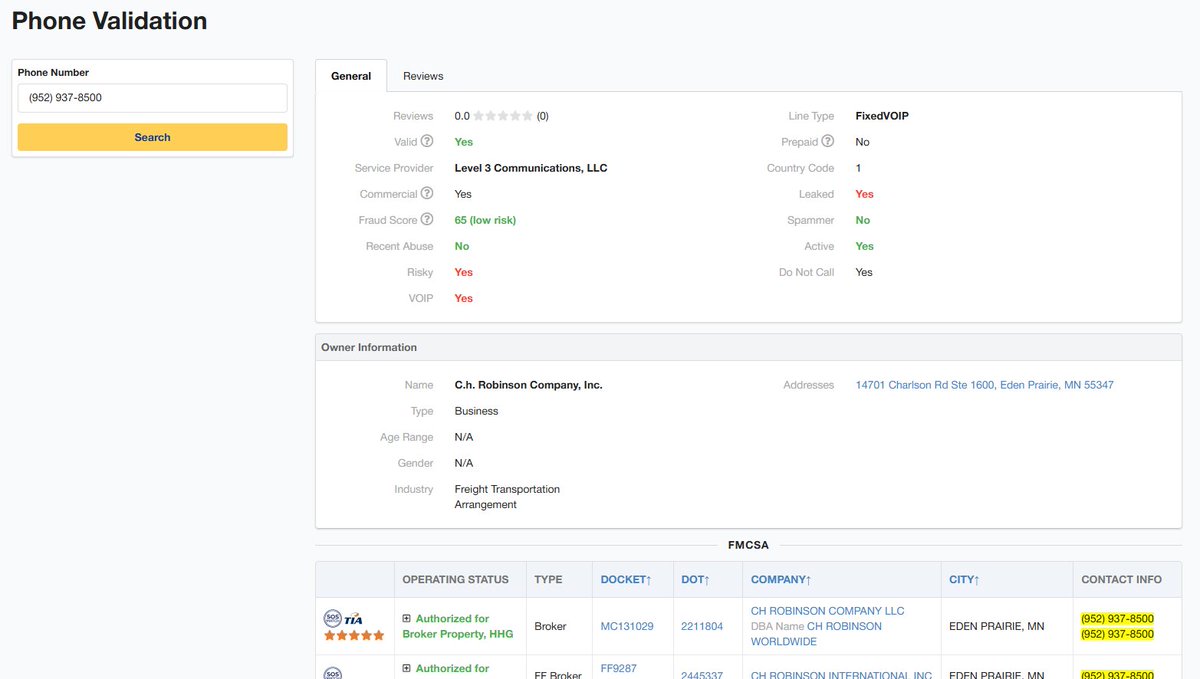Click the FixedVOIP line type value
Image resolution: width=1200 pixels, height=679 pixels.
click(x=882, y=116)
